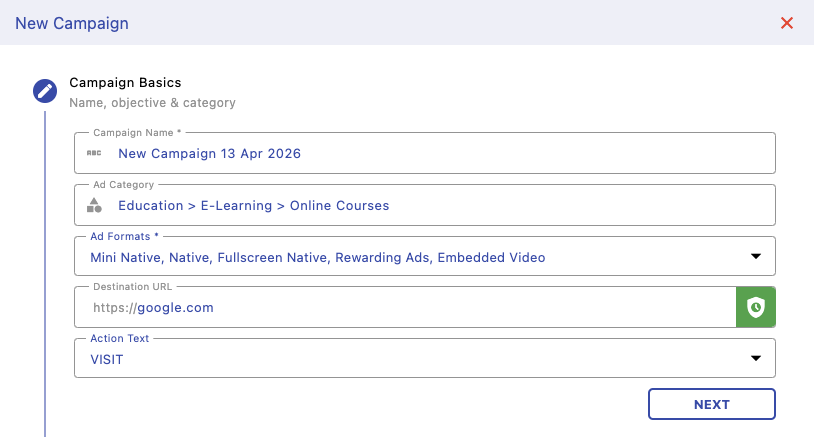This screenshot has height=437, width=814.
Task: Click the https:// prefix in Destination URL
Action: pyautogui.click(x=113, y=308)
